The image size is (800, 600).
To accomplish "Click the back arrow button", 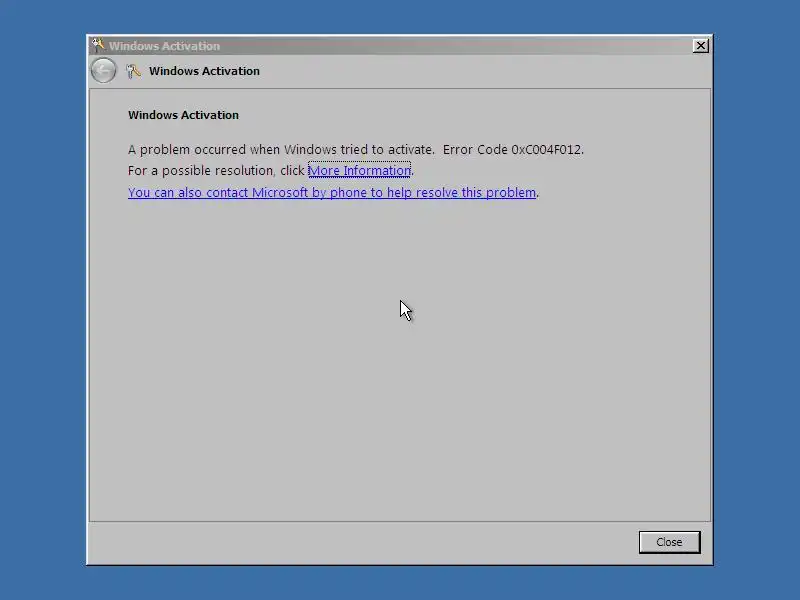I will coord(104,70).
